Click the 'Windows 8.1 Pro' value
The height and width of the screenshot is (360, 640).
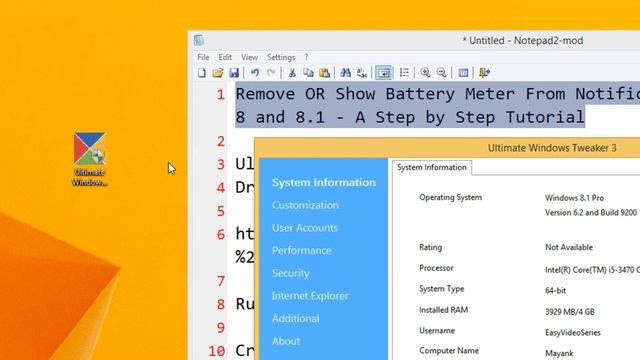pyautogui.click(x=574, y=198)
